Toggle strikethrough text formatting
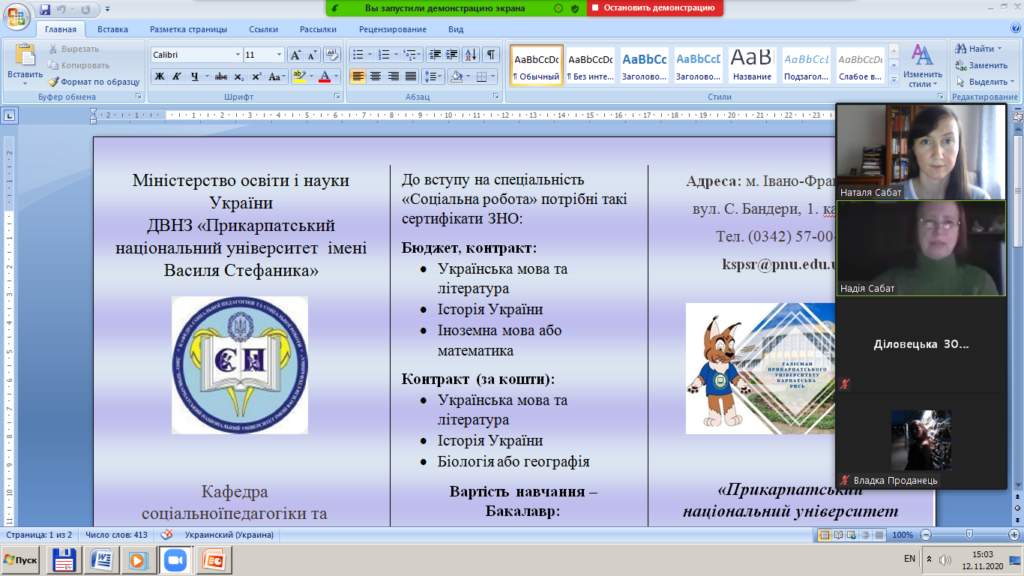 [x=221, y=76]
